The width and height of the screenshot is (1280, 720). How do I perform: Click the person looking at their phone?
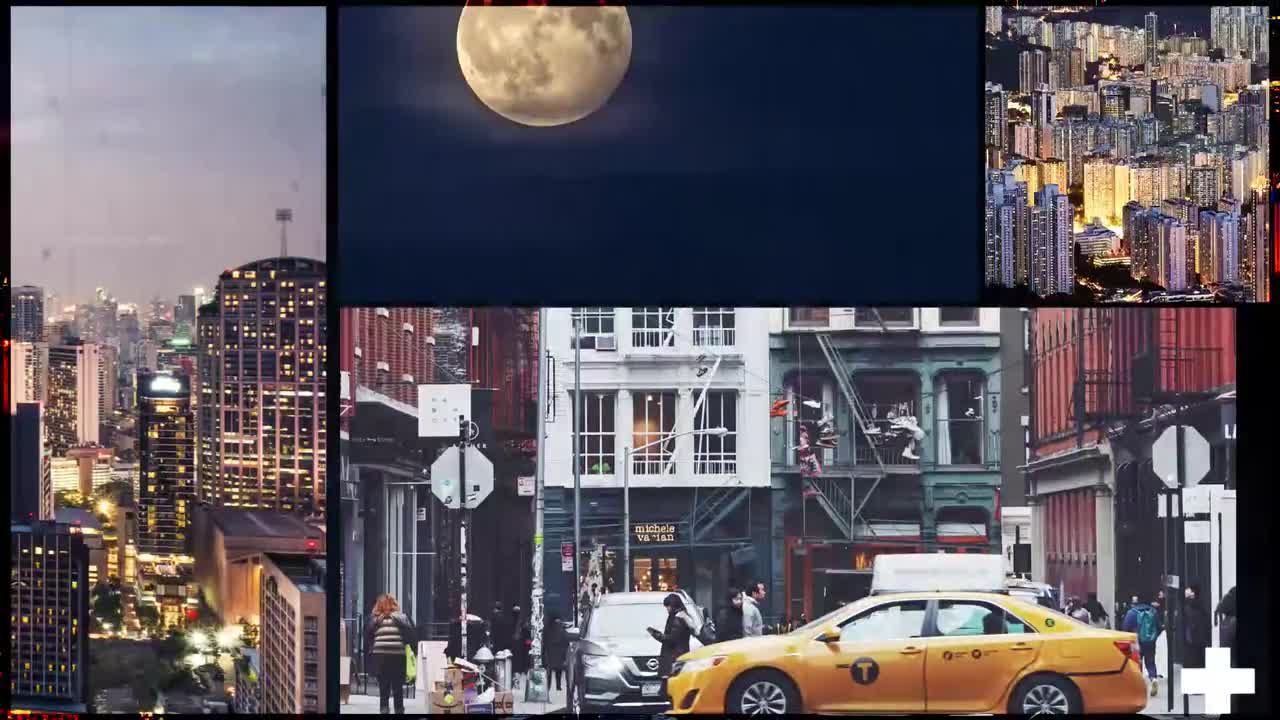point(673,635)
